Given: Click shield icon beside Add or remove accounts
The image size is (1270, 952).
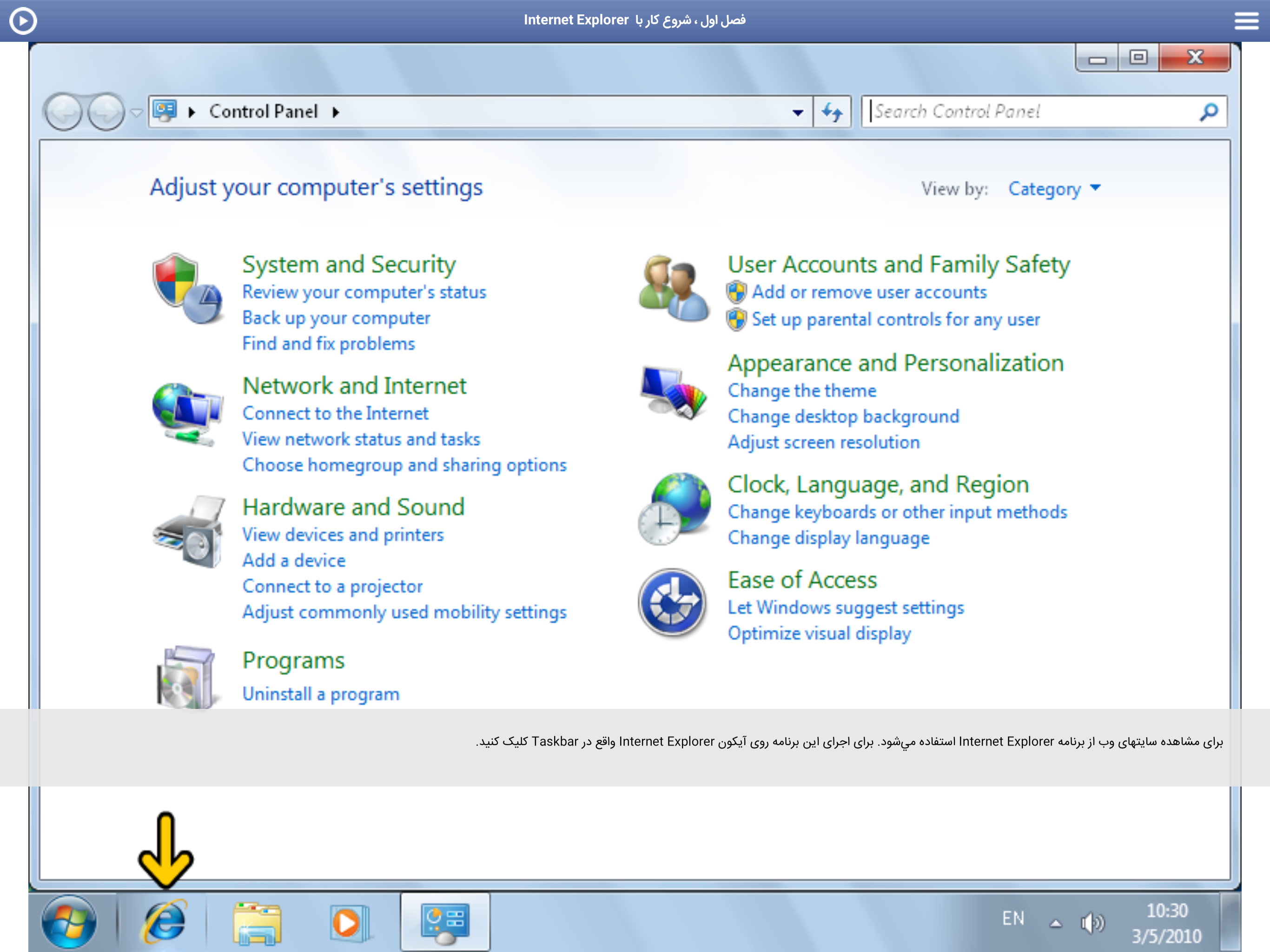Looking at the screenshot, I should [737, 292].
